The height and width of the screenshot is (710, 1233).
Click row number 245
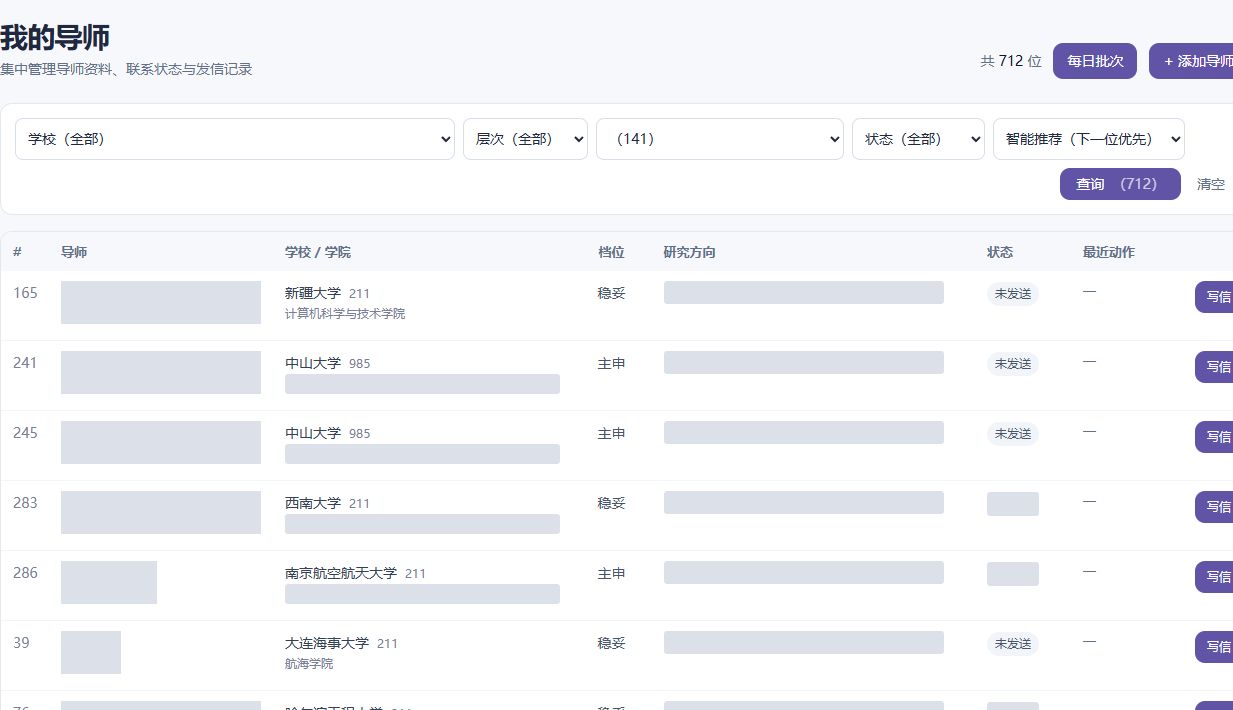pyautogui.click(x=25, y=433)
